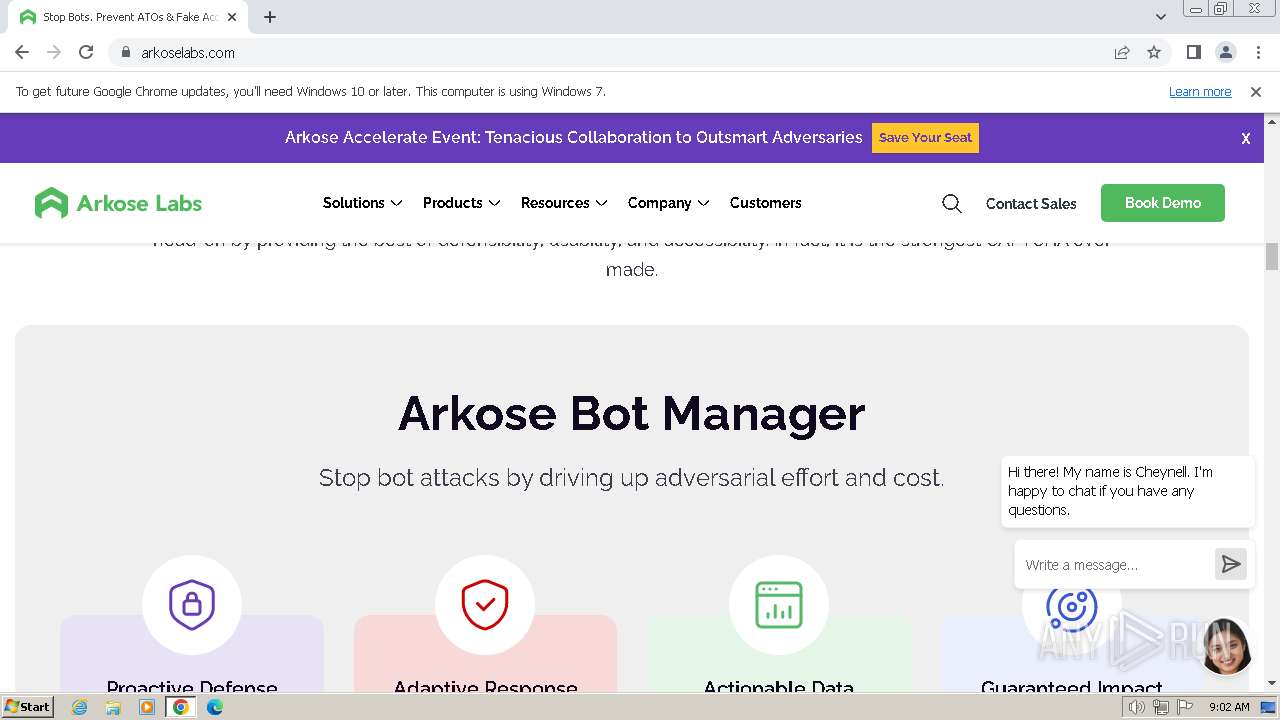View site information lock icon
The width and height of the screenshot is (1280, 720).
(125, 53)
